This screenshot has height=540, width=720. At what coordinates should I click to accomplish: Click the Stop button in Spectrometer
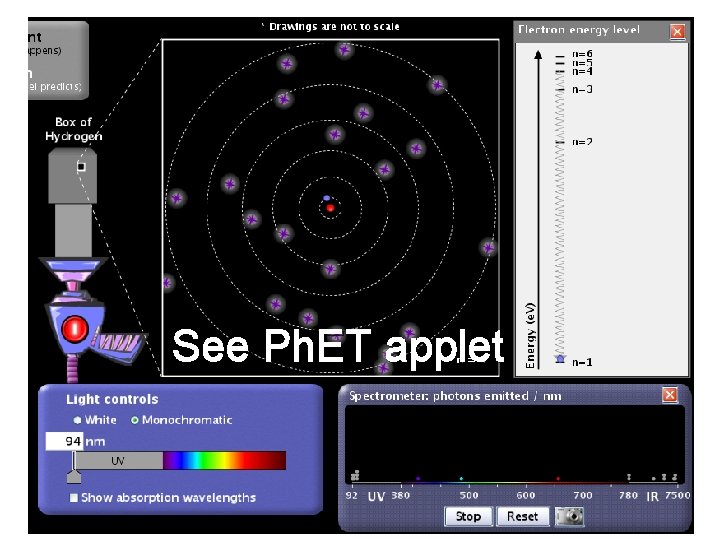468,516
